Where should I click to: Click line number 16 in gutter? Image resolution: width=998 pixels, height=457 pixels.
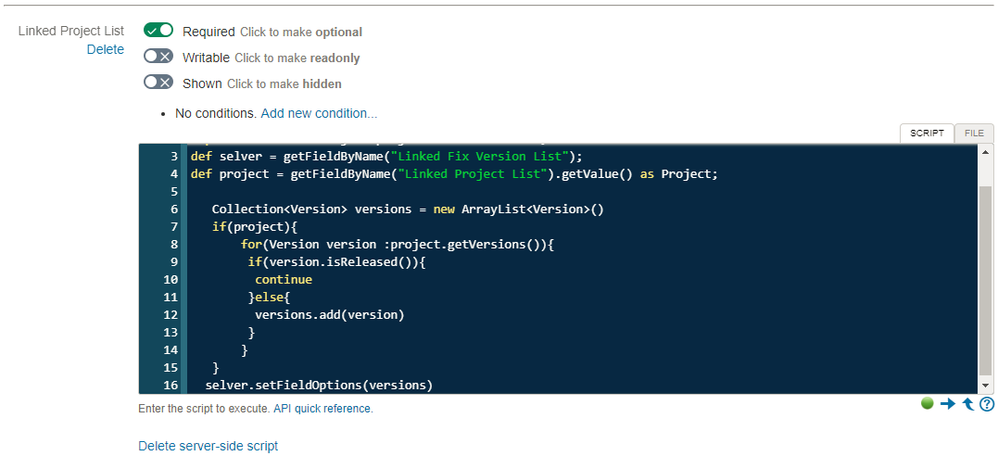click(171, 385)
